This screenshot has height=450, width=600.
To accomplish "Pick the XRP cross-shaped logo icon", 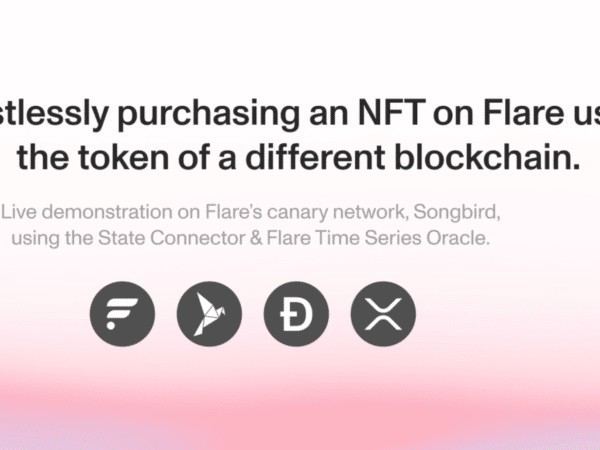I will (383, 314).
